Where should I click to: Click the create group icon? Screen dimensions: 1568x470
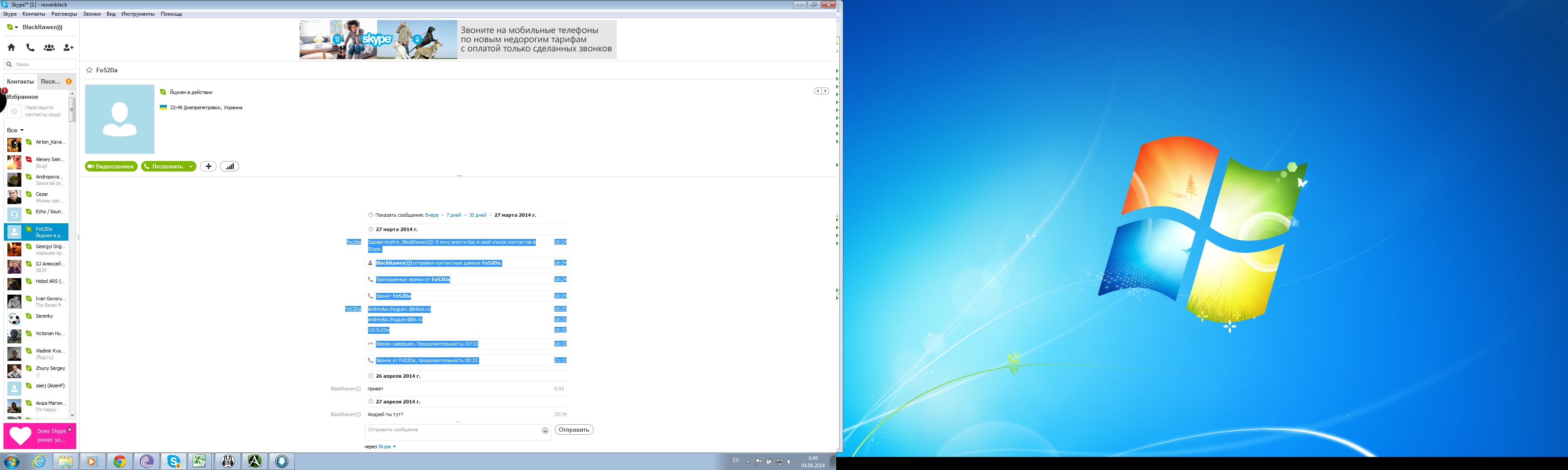(x=49, y=47)
